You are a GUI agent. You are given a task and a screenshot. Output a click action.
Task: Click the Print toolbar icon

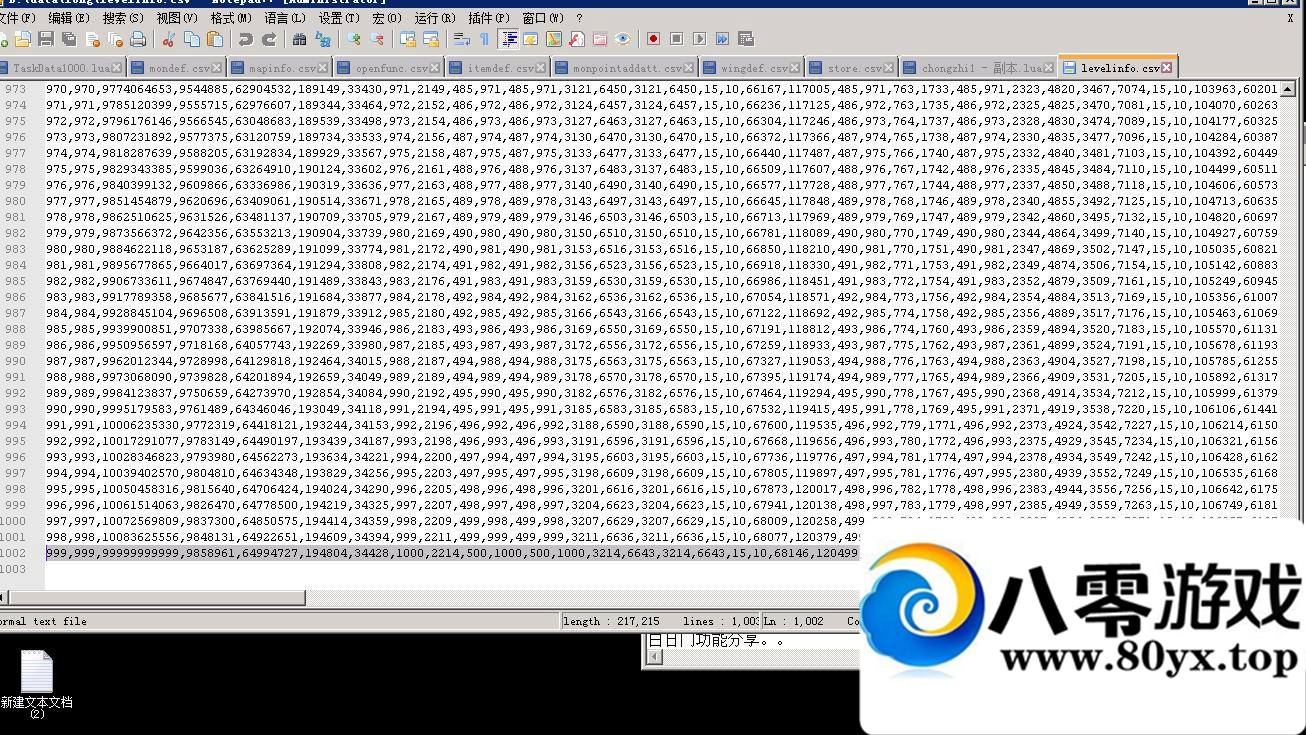pos(139,39)
